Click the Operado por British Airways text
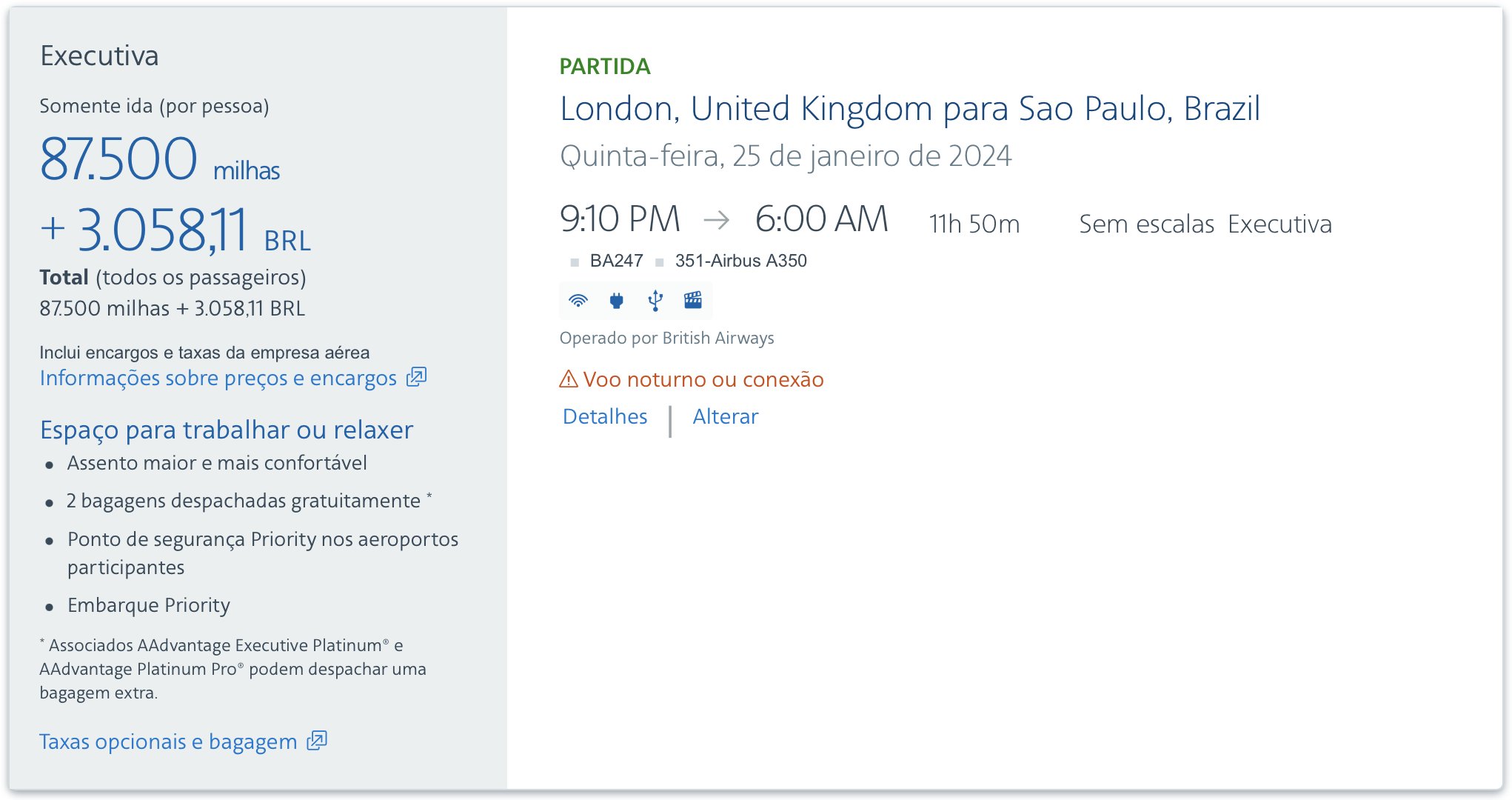 pos(666,338)
